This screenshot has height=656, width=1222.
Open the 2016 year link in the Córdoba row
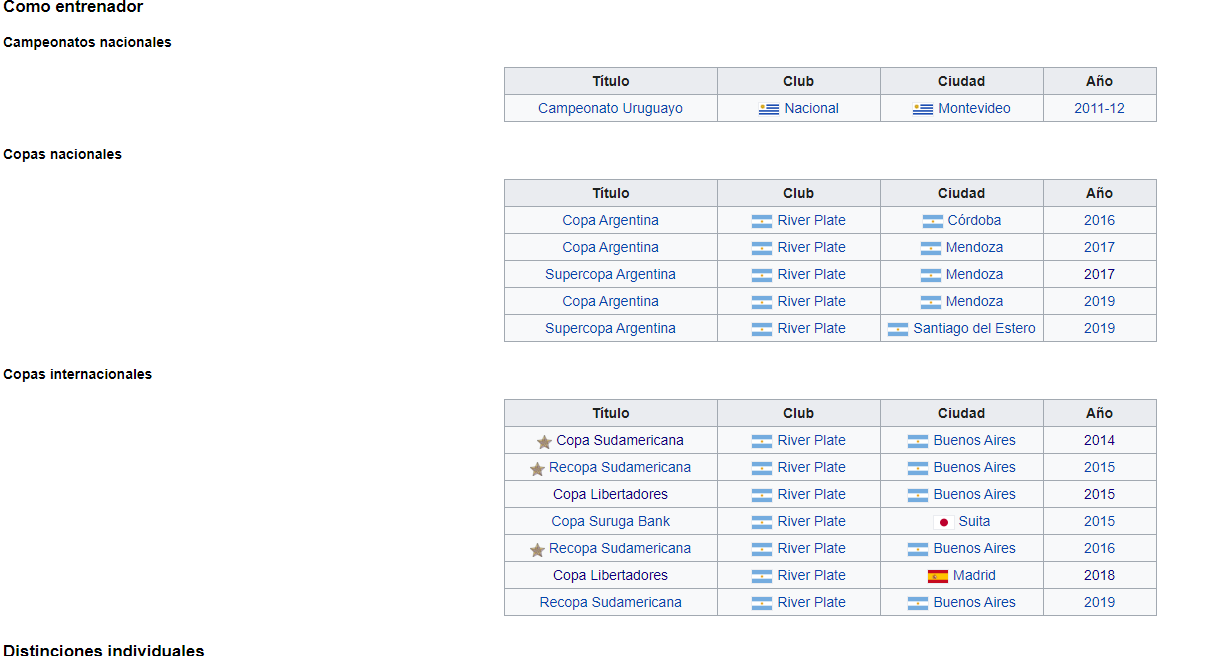[x=1099, y=220]
